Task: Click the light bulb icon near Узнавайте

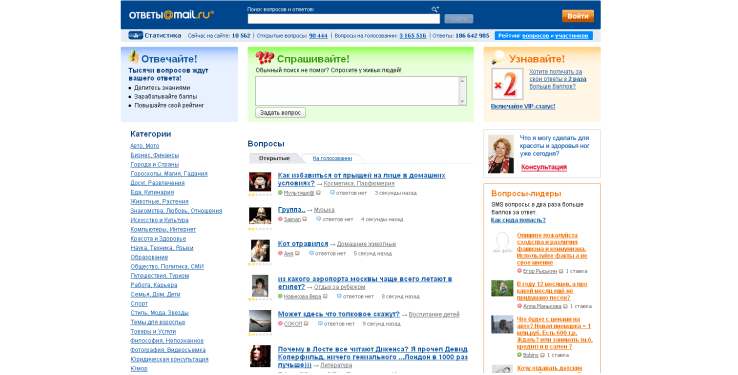Action: pos(497,57)
